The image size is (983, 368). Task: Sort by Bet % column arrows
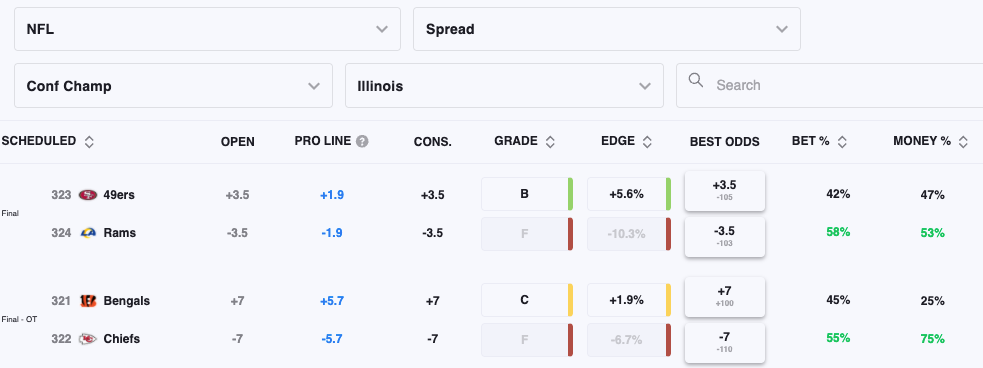coord(842,142)
